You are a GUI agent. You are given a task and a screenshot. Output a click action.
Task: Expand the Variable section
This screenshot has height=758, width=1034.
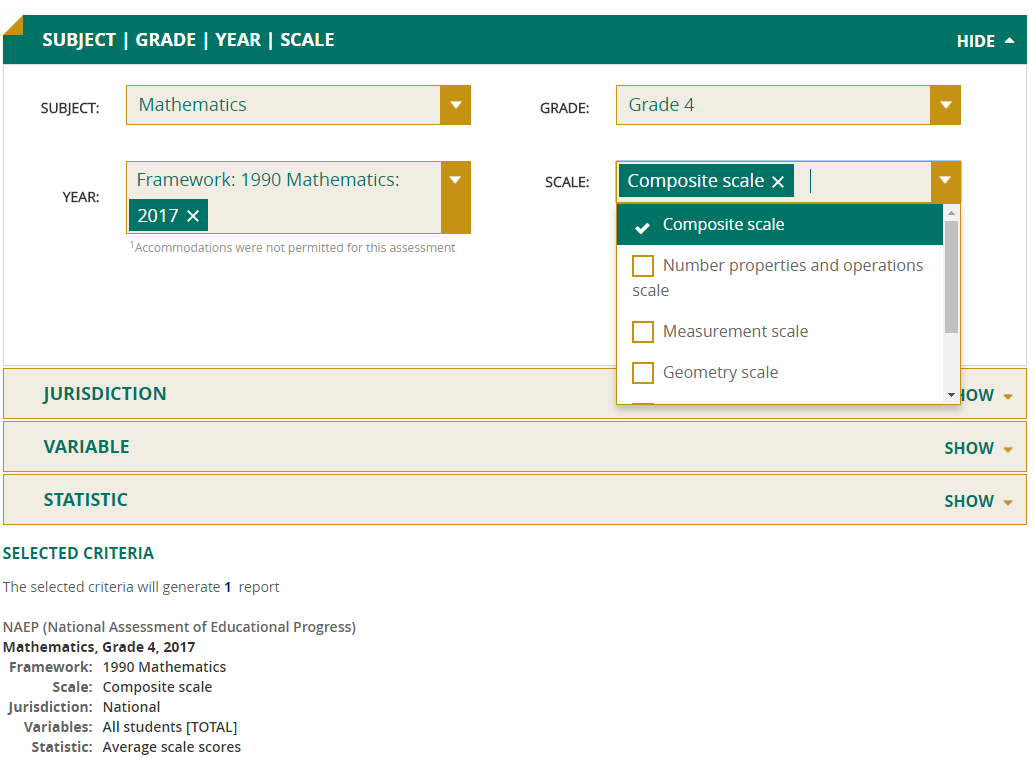(x=977, y=448)
